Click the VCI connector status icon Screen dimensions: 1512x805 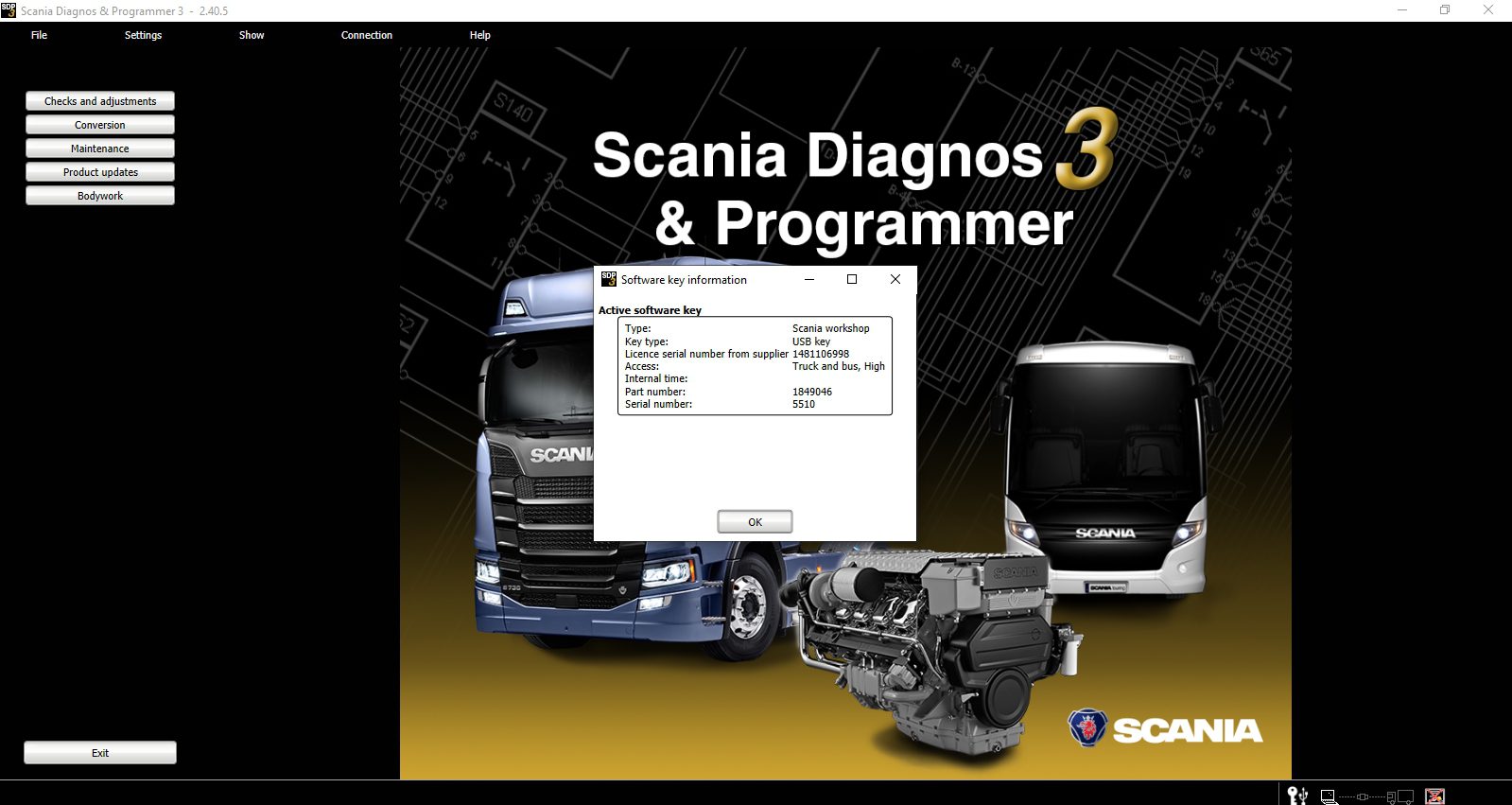[x=1363, y=796]
